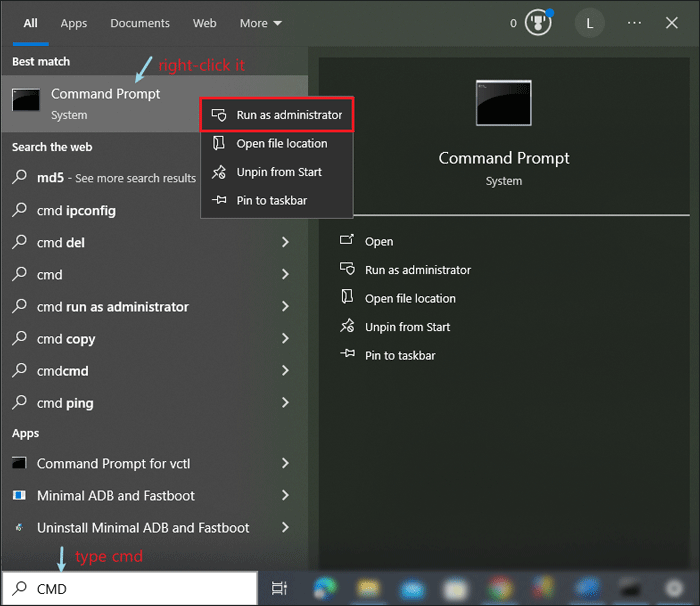Click Run as administrator in right pane
The image size is (700, 606).
[418, 270]
